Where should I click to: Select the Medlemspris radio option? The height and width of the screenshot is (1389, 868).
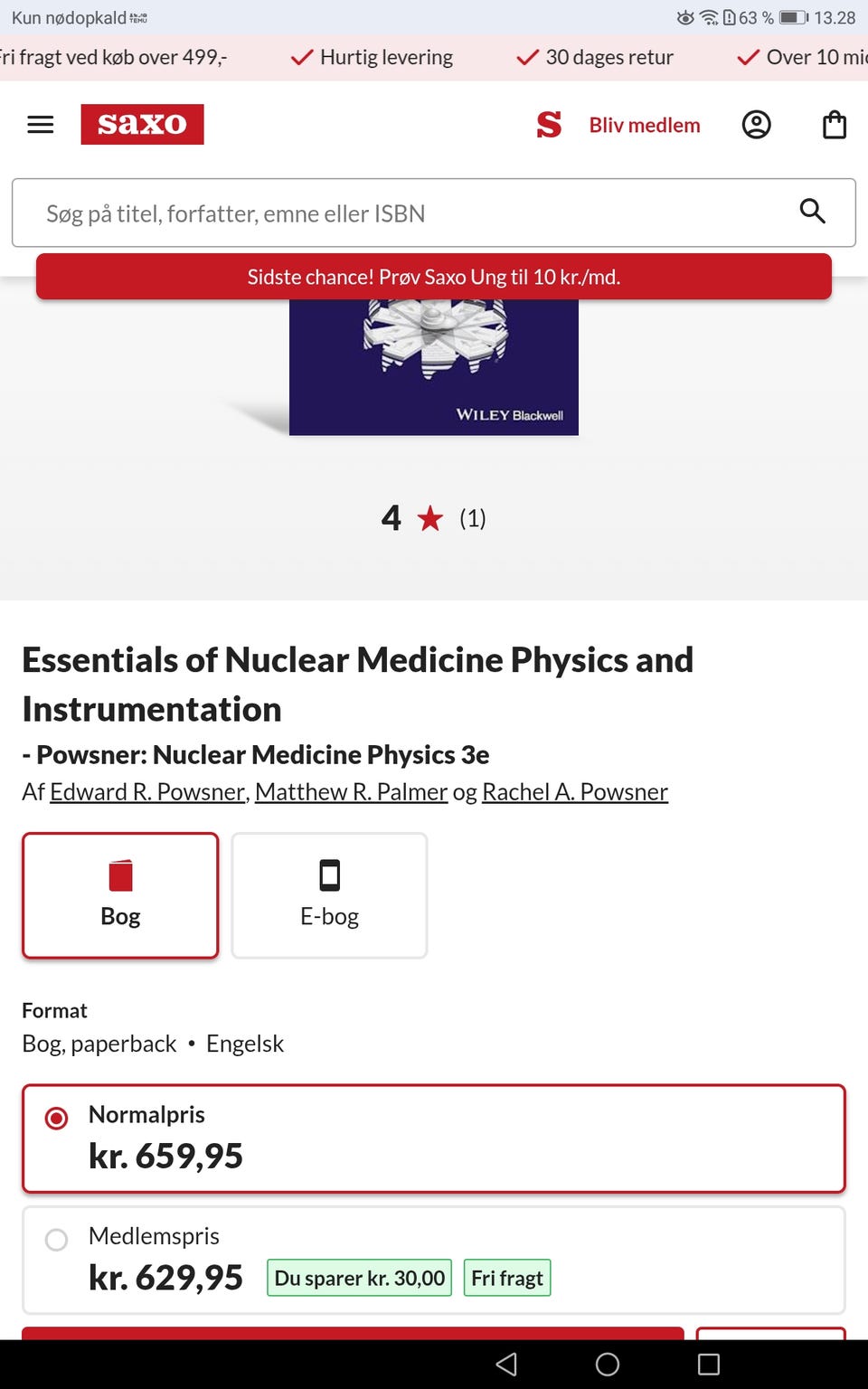pyautogui.click(x=56, y=1240)
